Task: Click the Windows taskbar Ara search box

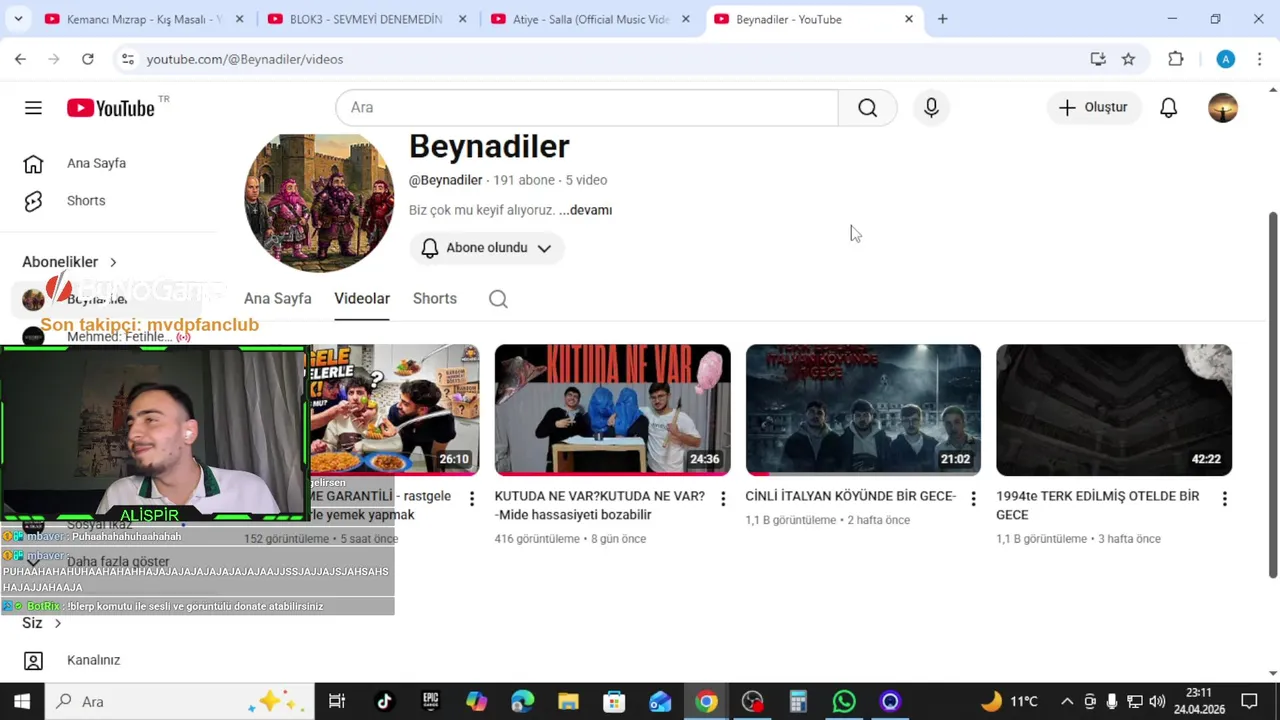Action: (x=180, y=701)
